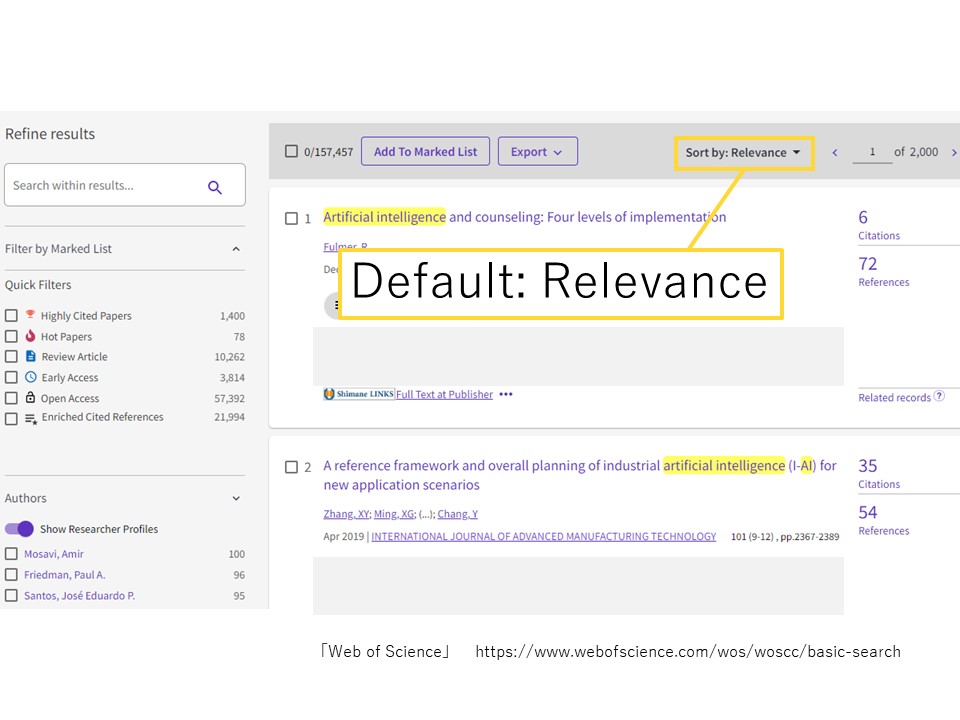960x720 pixels.
Task: Expand the Authors filter section chevron
Action: tap(236, 498)
